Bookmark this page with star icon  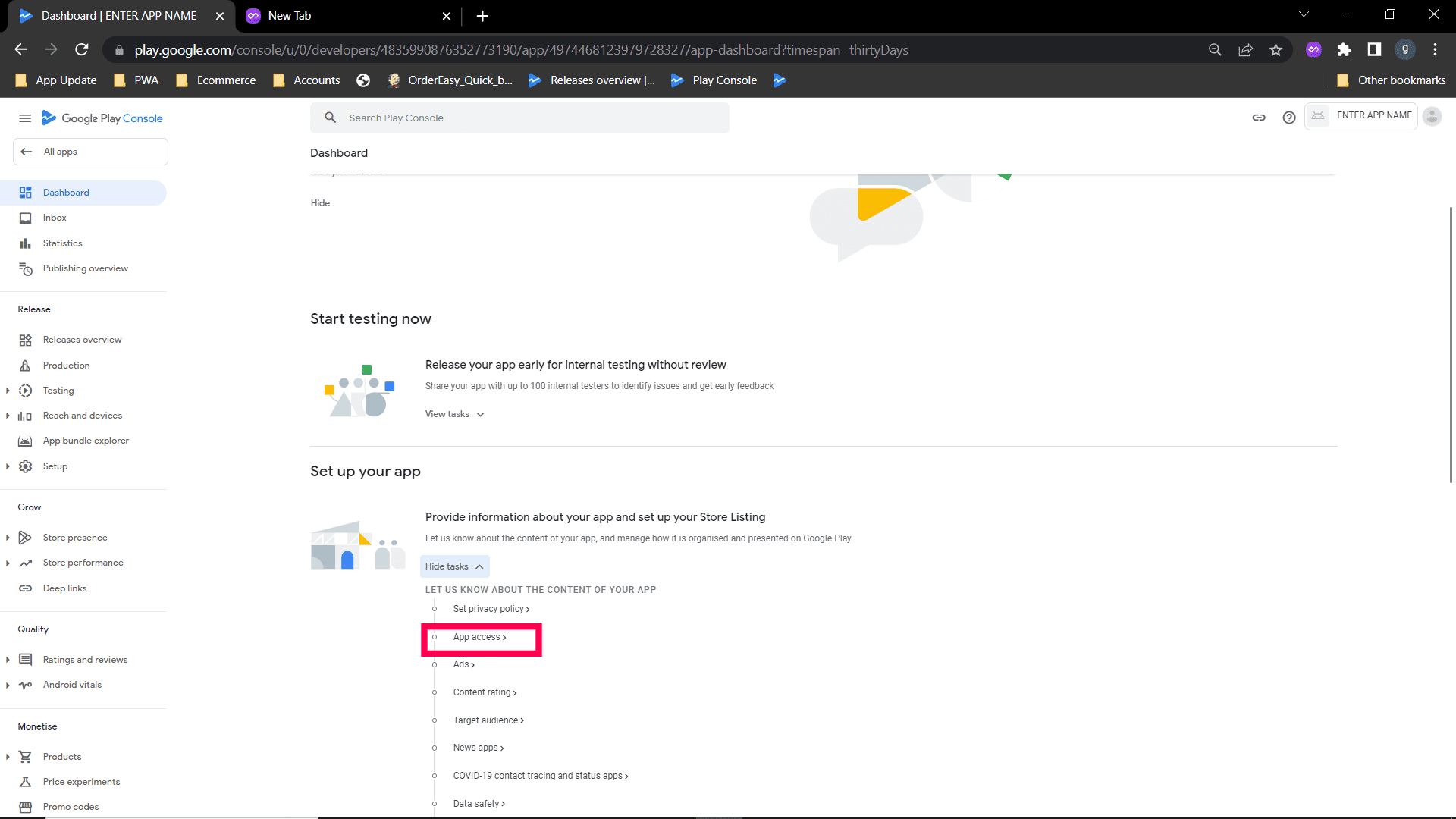click(x=1276, y=50)
